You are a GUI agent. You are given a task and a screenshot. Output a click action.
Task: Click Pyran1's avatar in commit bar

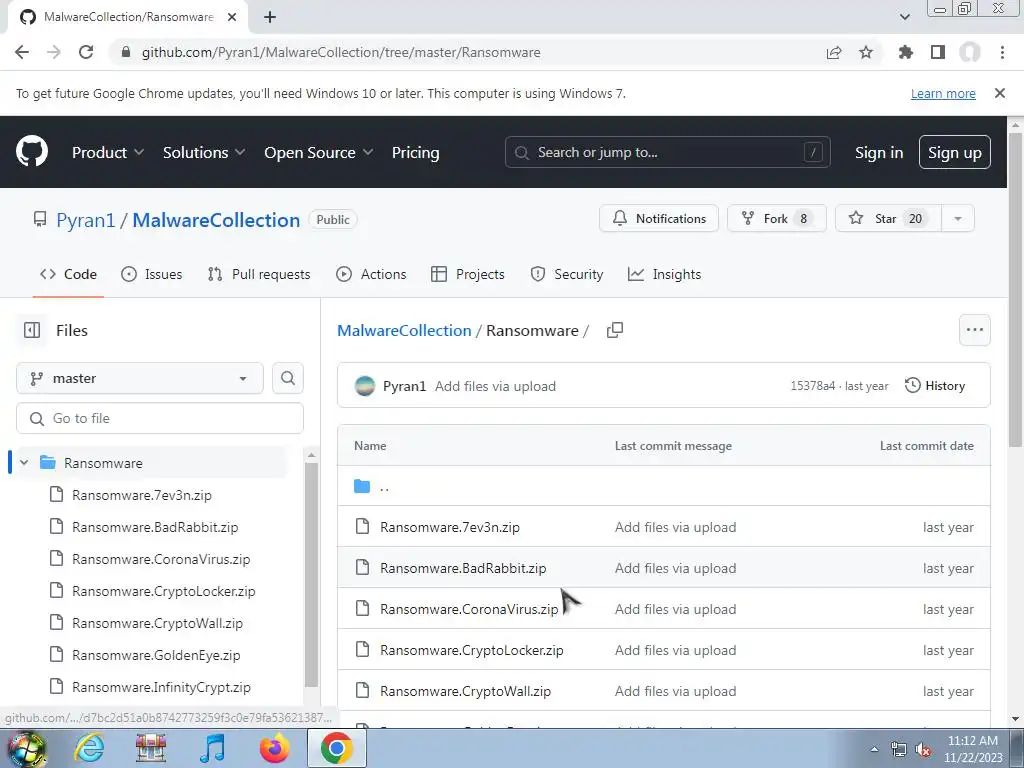(x=364, y=386)
